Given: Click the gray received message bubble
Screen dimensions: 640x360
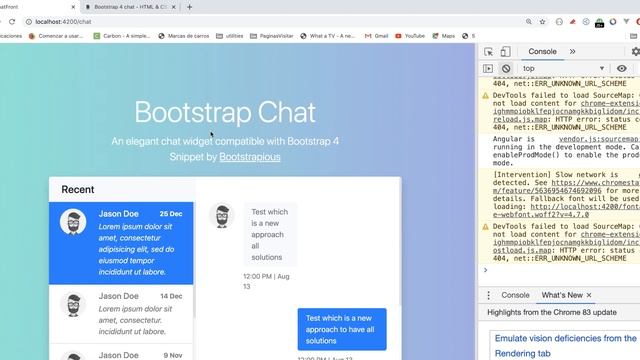Looking at the screenshot, I should (x=270, y=235).
